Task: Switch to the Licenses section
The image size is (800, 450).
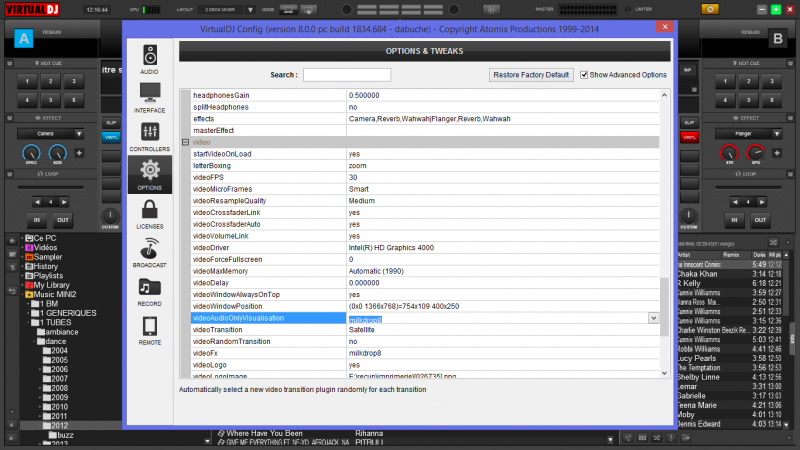Action: 149,214
